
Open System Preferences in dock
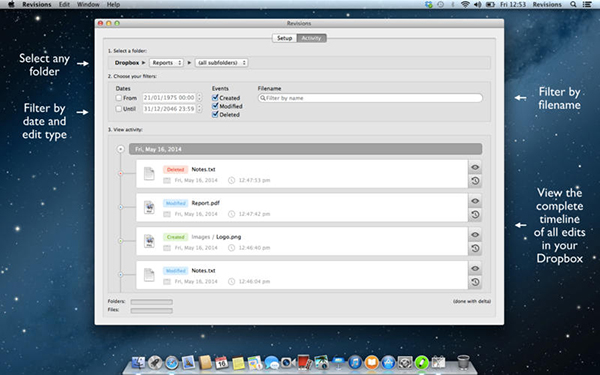(405, 362)
